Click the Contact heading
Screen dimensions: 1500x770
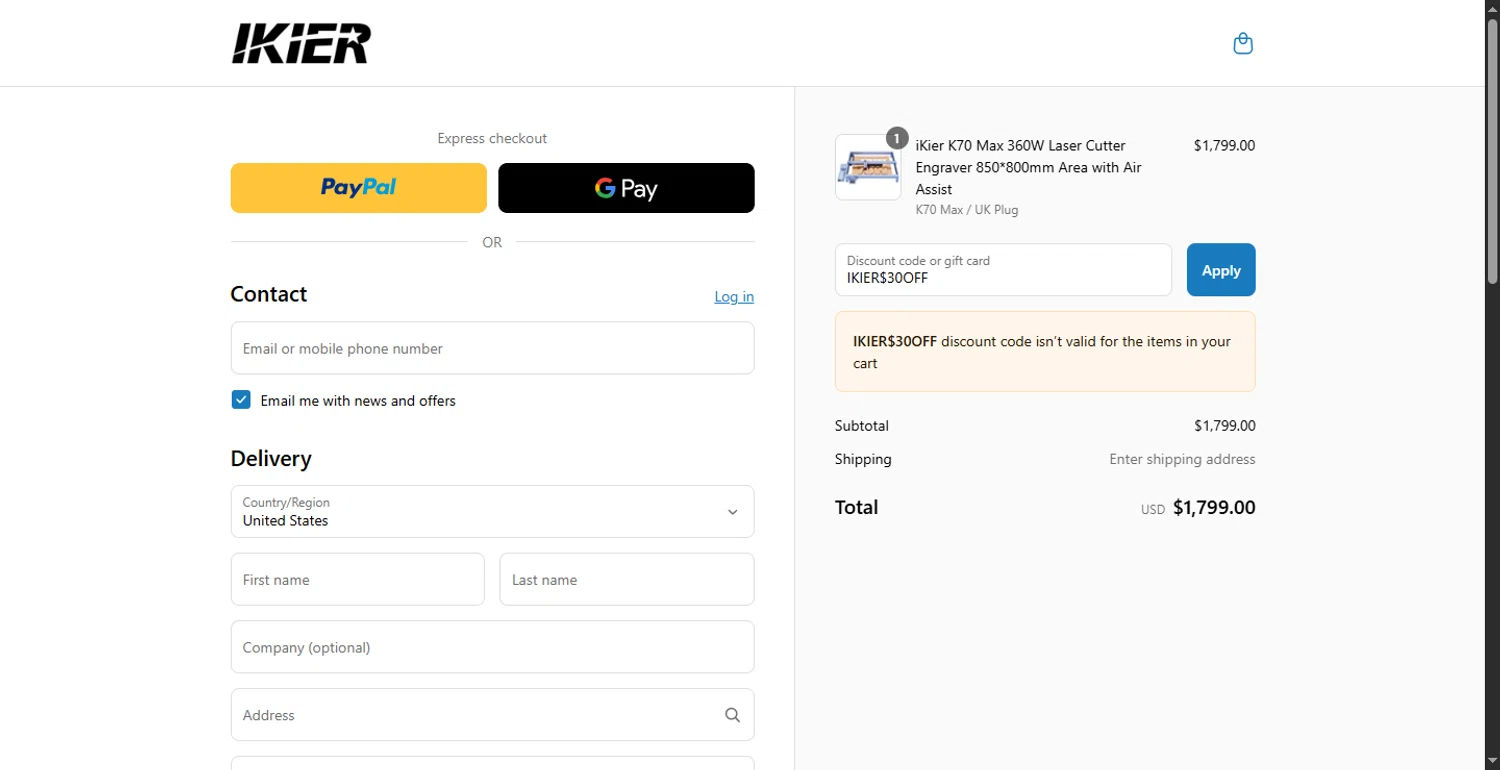click(x=269, y=294)
